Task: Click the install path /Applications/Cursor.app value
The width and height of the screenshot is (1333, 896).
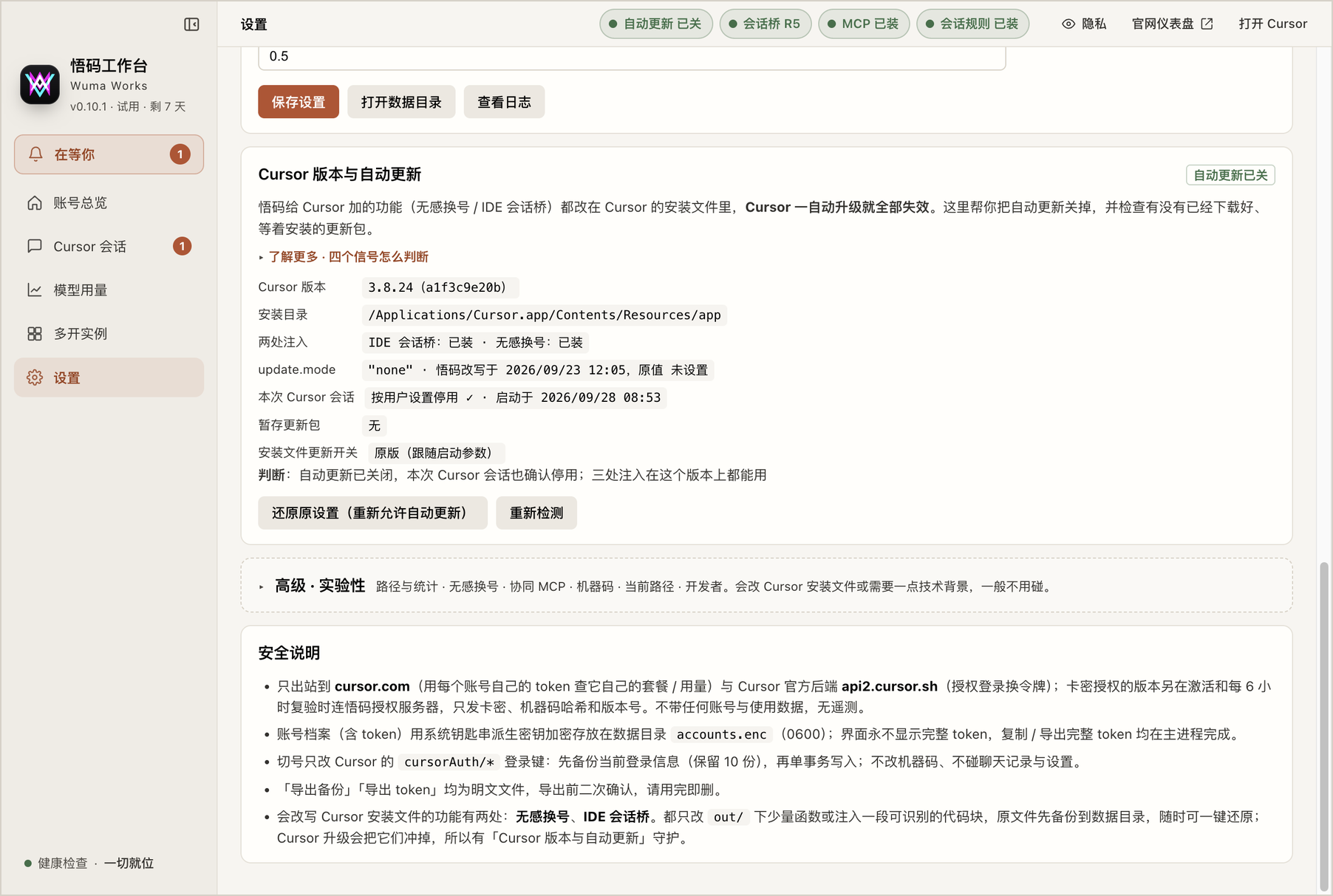Action: (545, 315)
